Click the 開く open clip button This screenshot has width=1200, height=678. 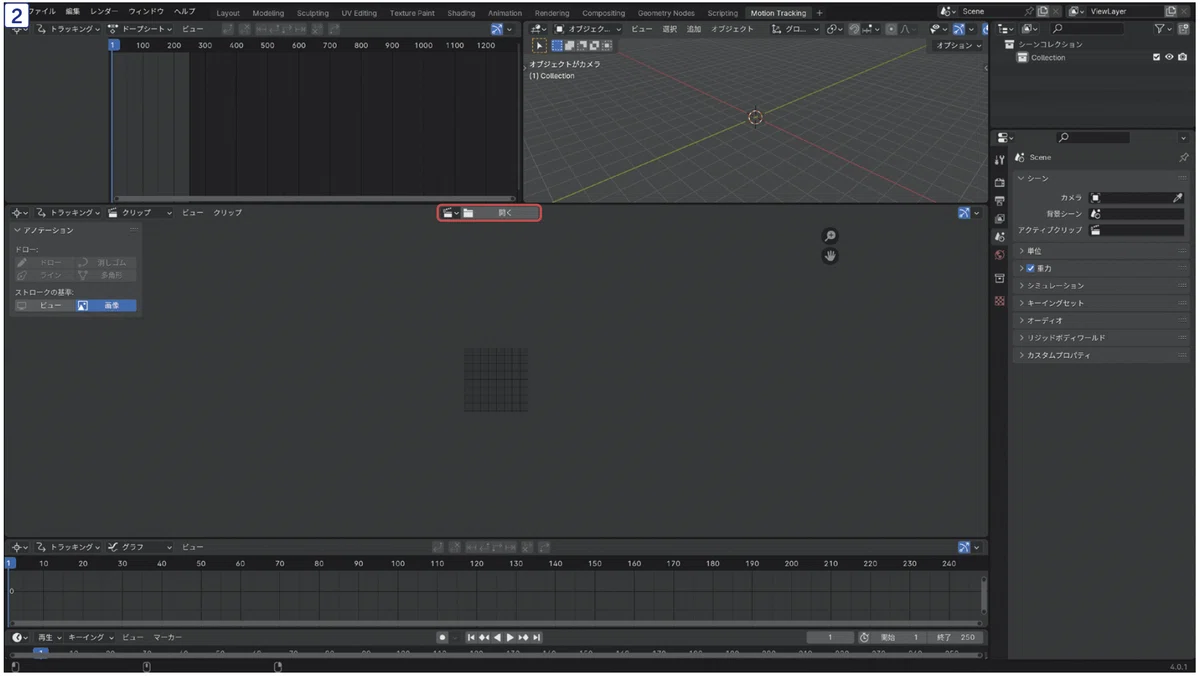(507, 213)
